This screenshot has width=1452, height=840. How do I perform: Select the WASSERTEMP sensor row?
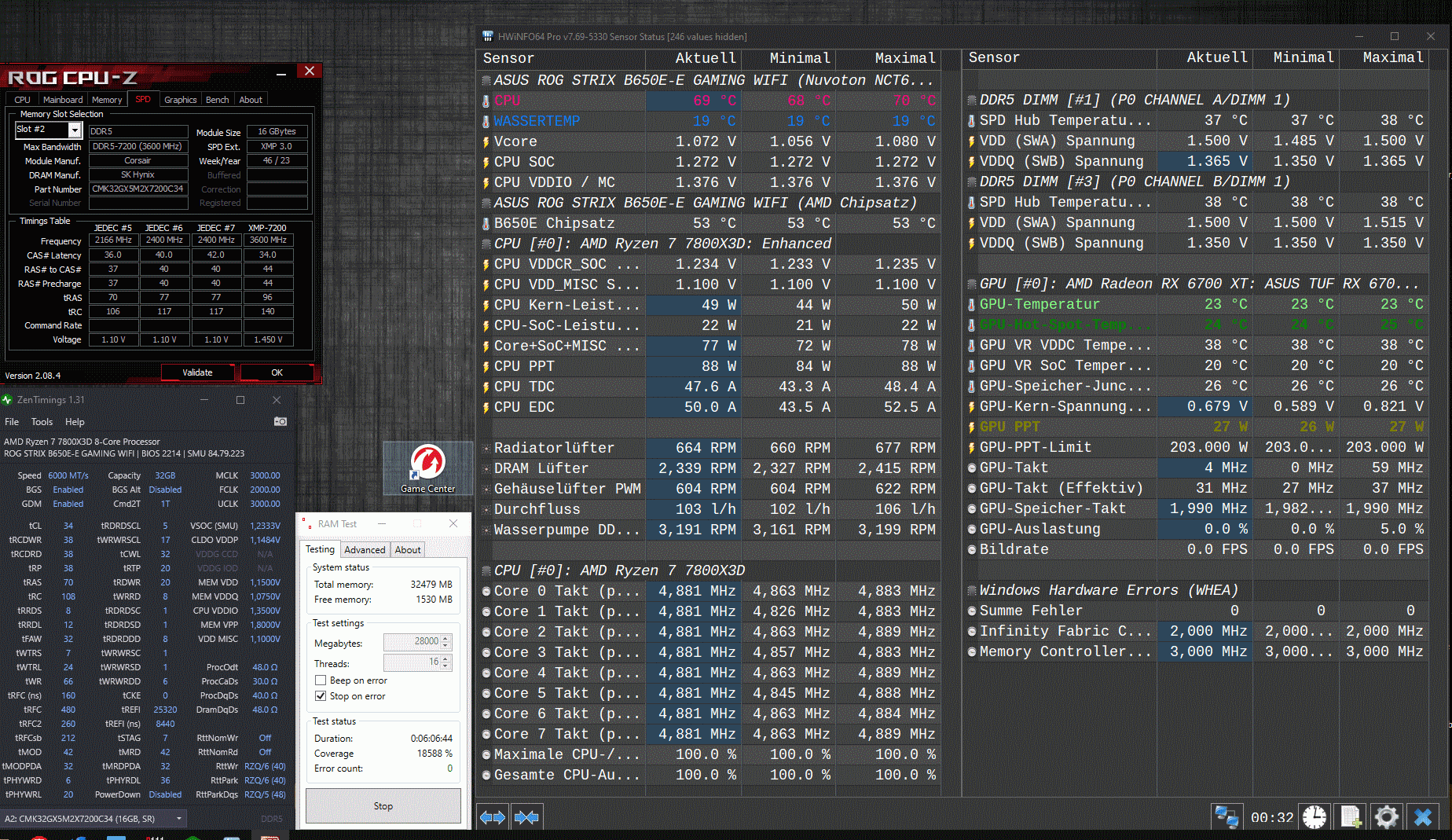point(709,121)
